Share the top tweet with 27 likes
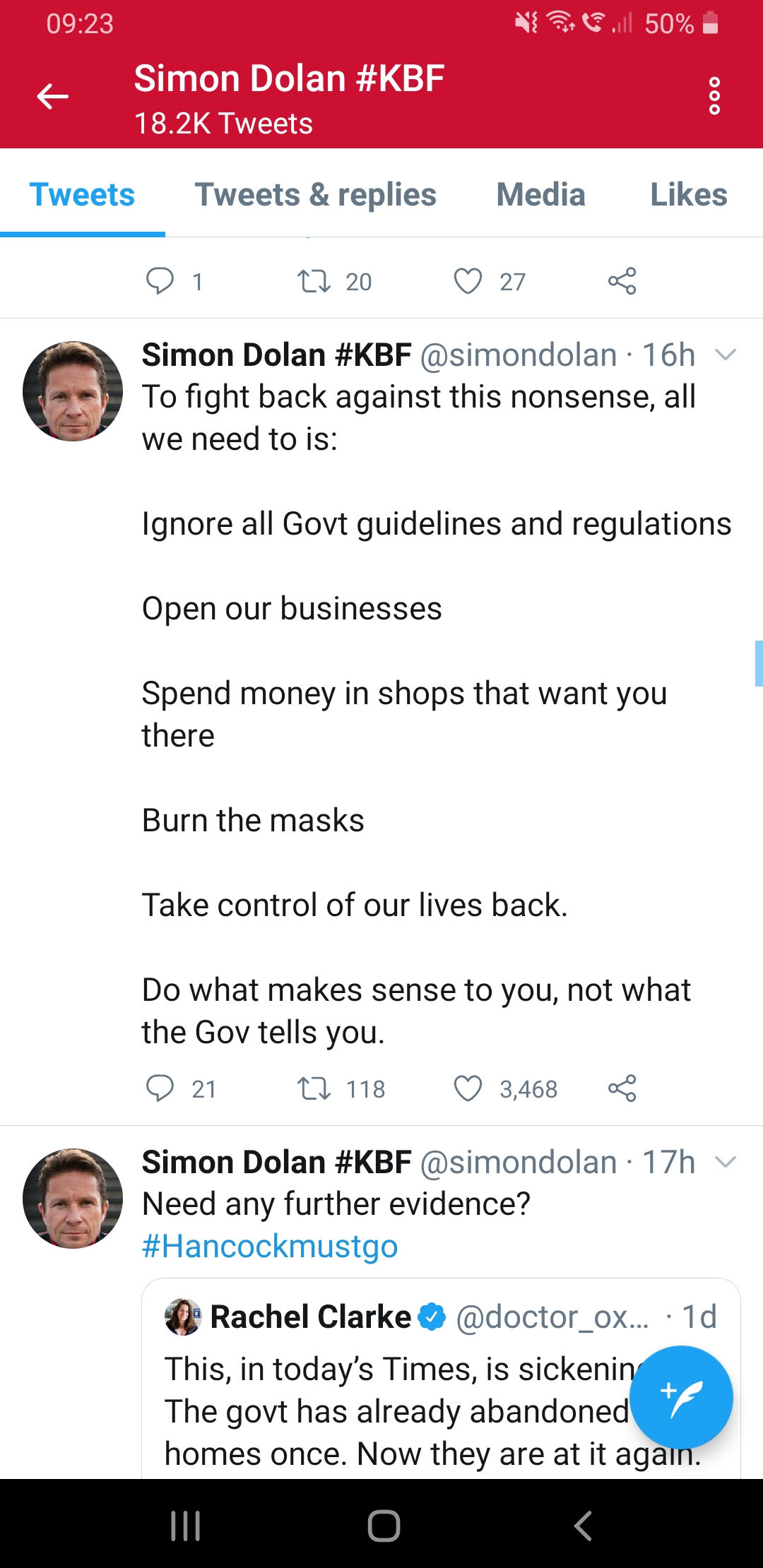This screenshot has height=1568, width=763. 622,281
